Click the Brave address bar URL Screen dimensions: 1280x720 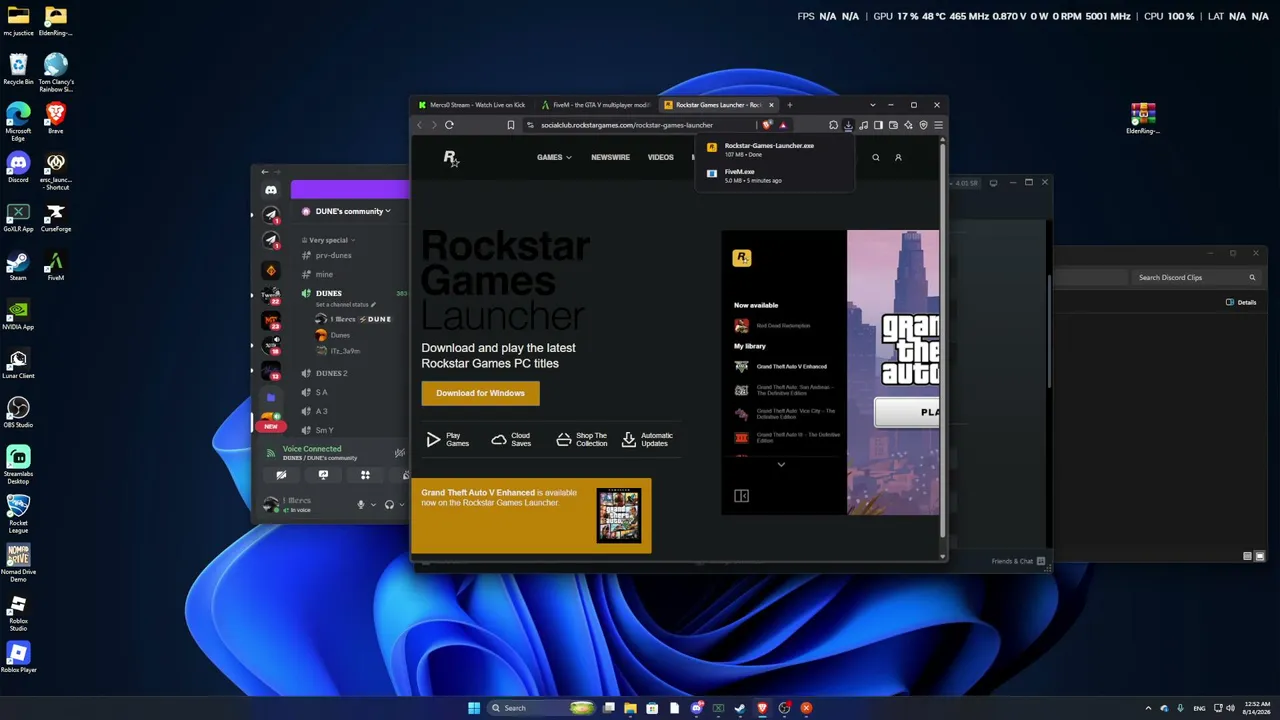click(x=627, y=125)
